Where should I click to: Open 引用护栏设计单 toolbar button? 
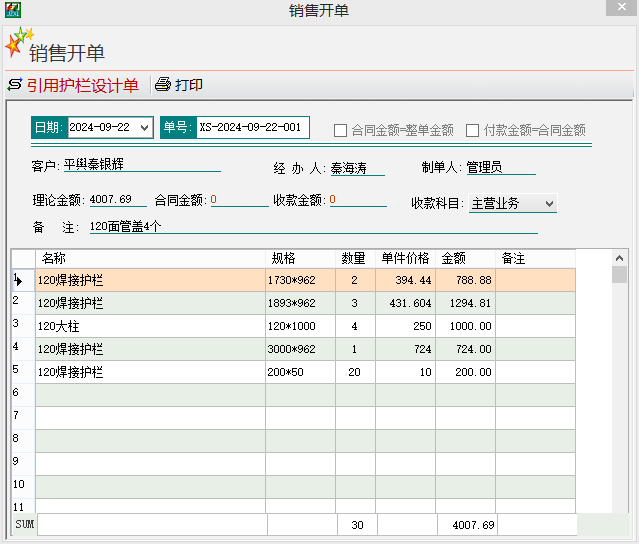pos(73,85)
